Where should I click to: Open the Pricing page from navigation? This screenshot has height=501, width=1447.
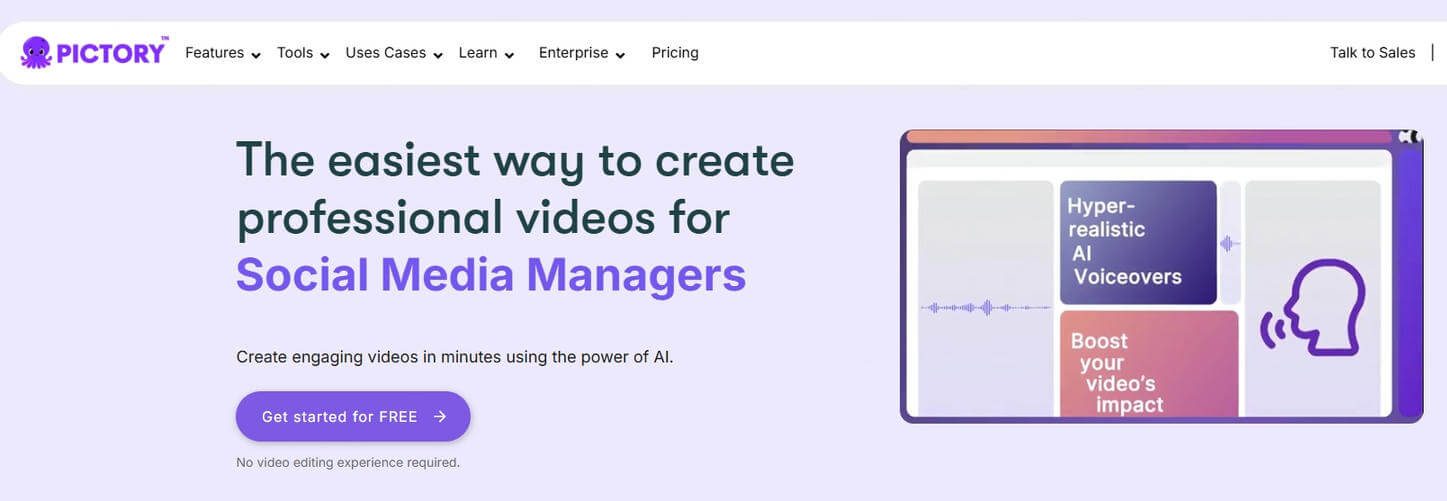point(675,53)
